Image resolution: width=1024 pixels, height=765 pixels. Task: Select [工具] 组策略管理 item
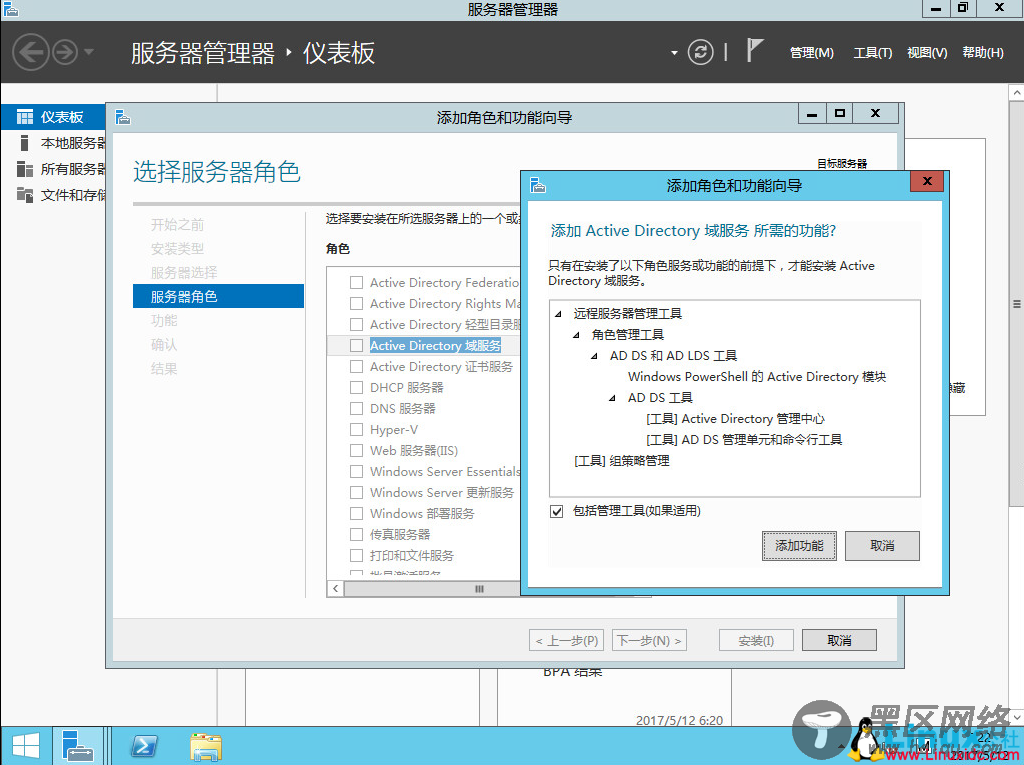coord(622,461)
